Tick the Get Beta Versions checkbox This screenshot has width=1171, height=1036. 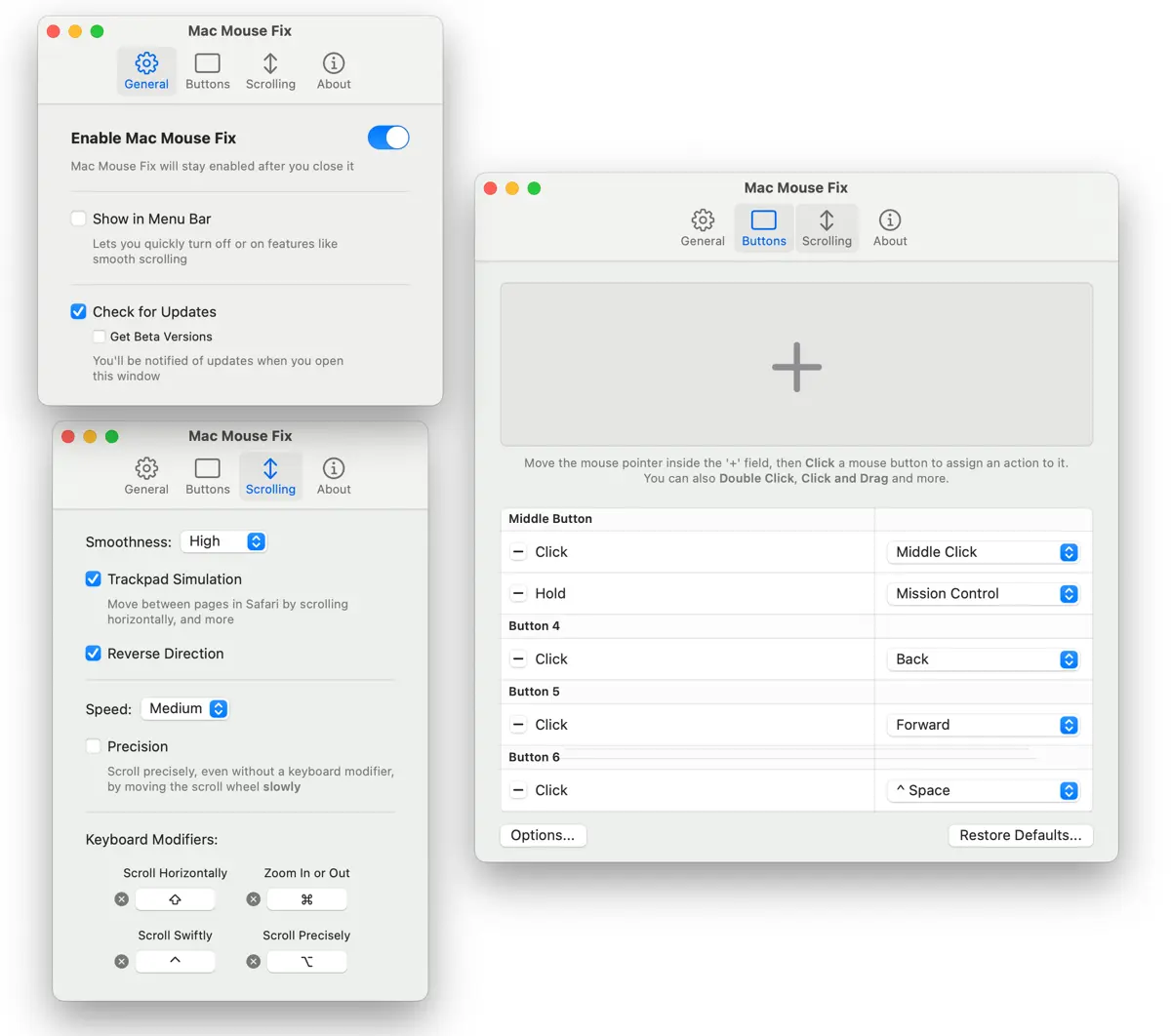[99, 337]
